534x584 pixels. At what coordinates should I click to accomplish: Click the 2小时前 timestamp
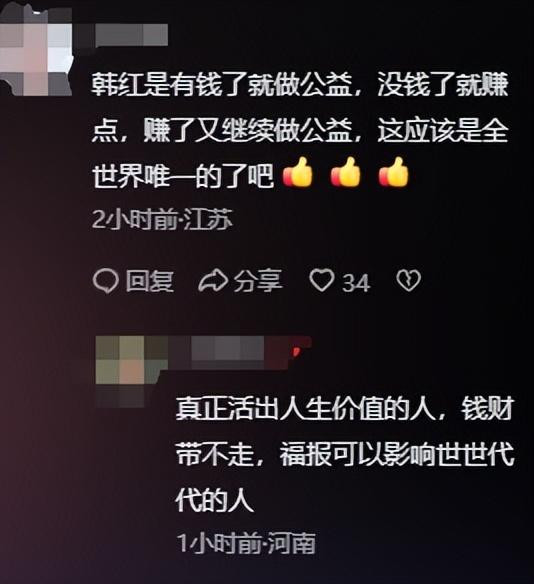(x=134, y=219)
